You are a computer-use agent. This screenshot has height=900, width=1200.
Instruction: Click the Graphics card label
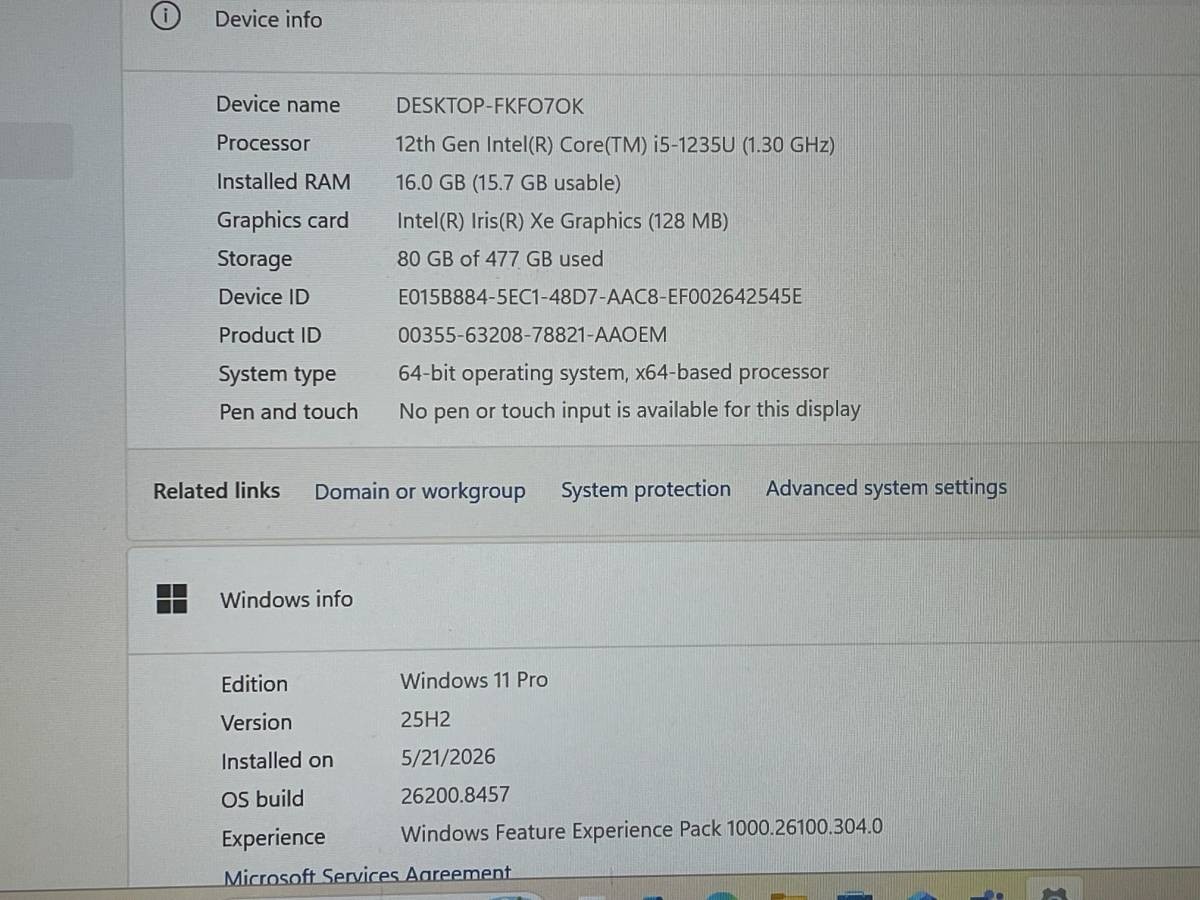283,221
